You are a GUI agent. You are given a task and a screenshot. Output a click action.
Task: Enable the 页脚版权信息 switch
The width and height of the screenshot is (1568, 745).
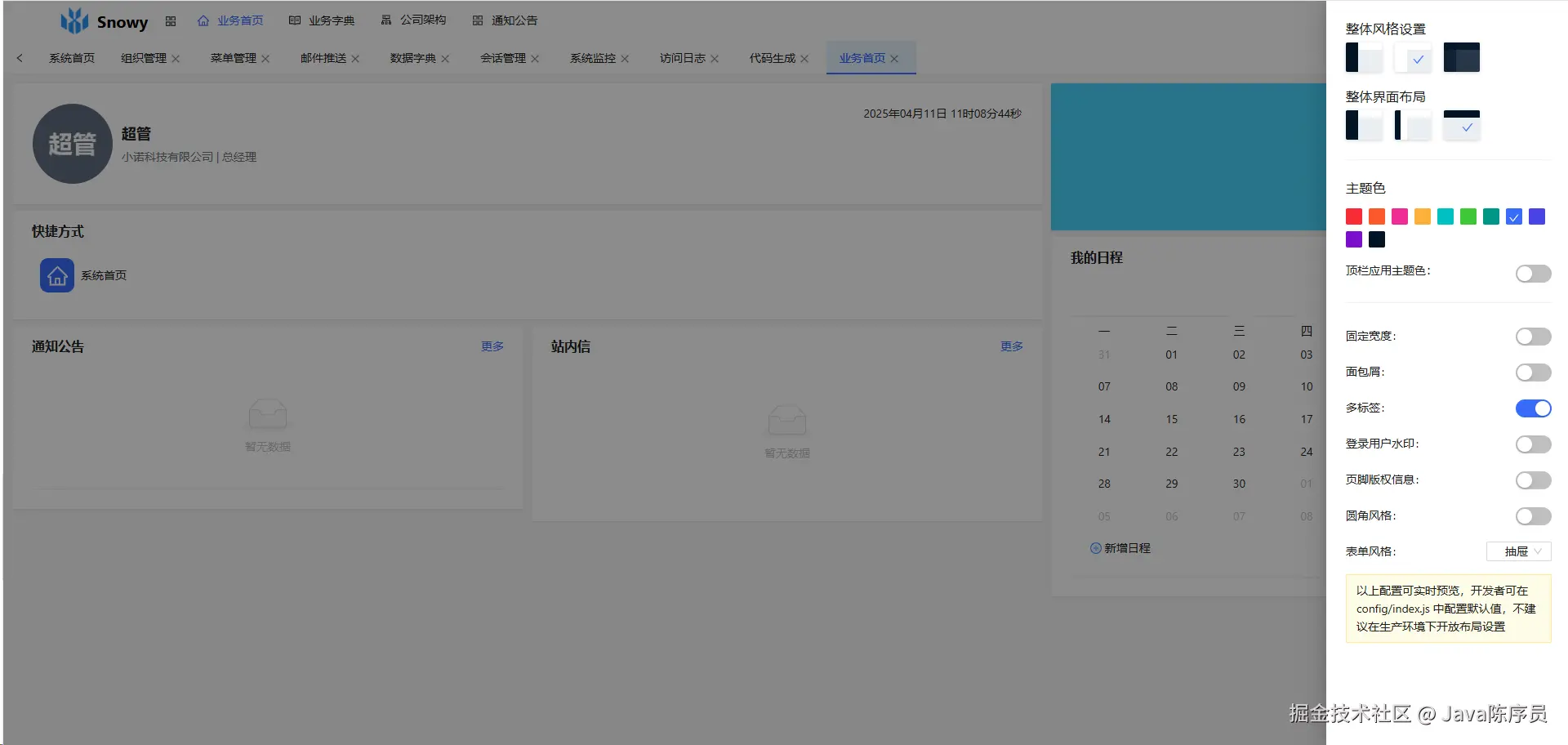tap(1533, 480)
